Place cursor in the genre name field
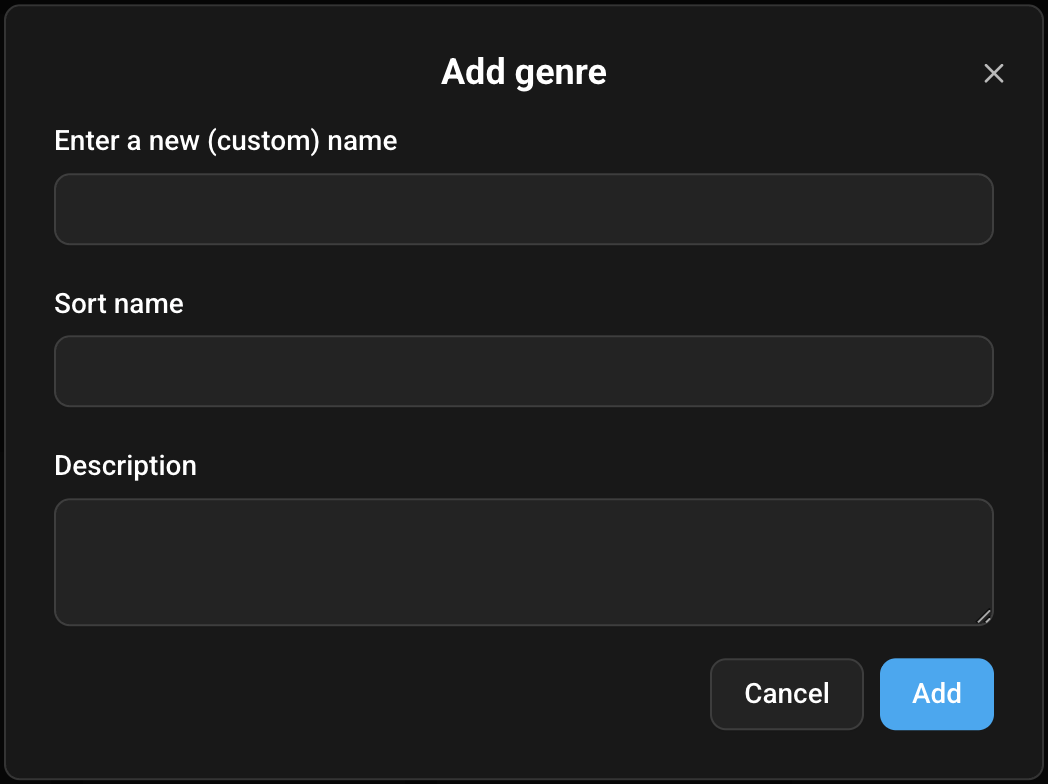This screenshot has width=1048, height=784. 523,209
